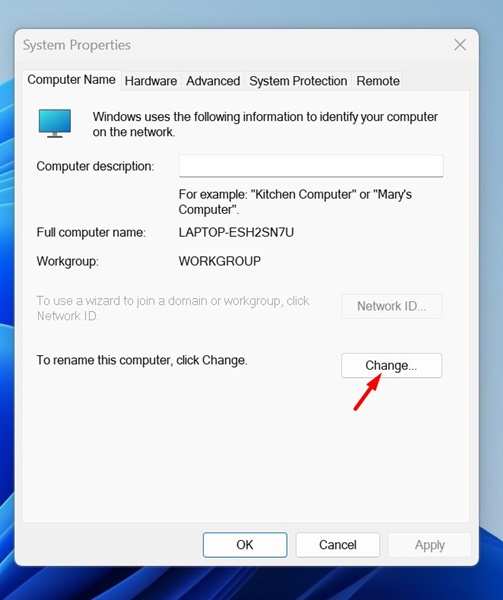
Task: Click the Full computer name label
Action: 91,232
